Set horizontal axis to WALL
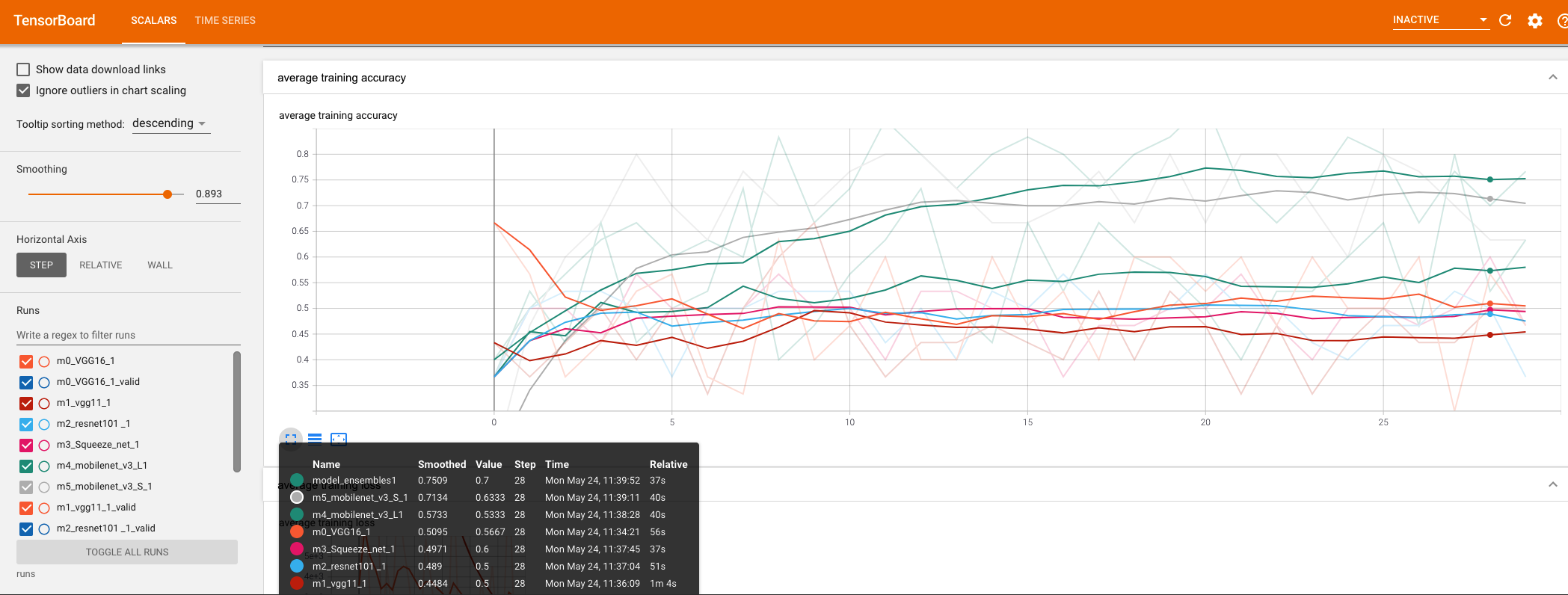 click(x=160, y=265)
